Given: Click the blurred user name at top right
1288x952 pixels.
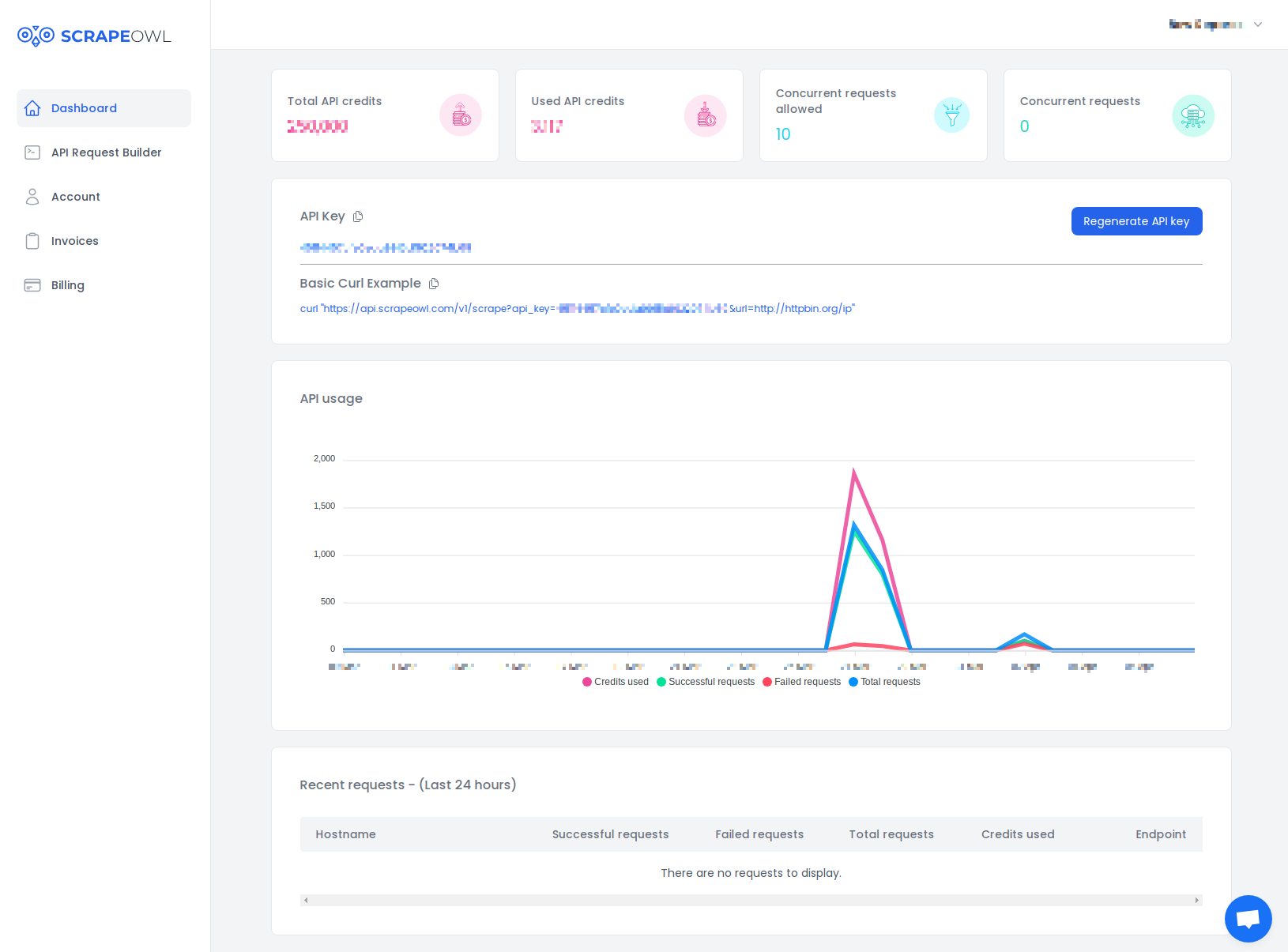Looking at the screenshot, I should (x=1205, y=24).
